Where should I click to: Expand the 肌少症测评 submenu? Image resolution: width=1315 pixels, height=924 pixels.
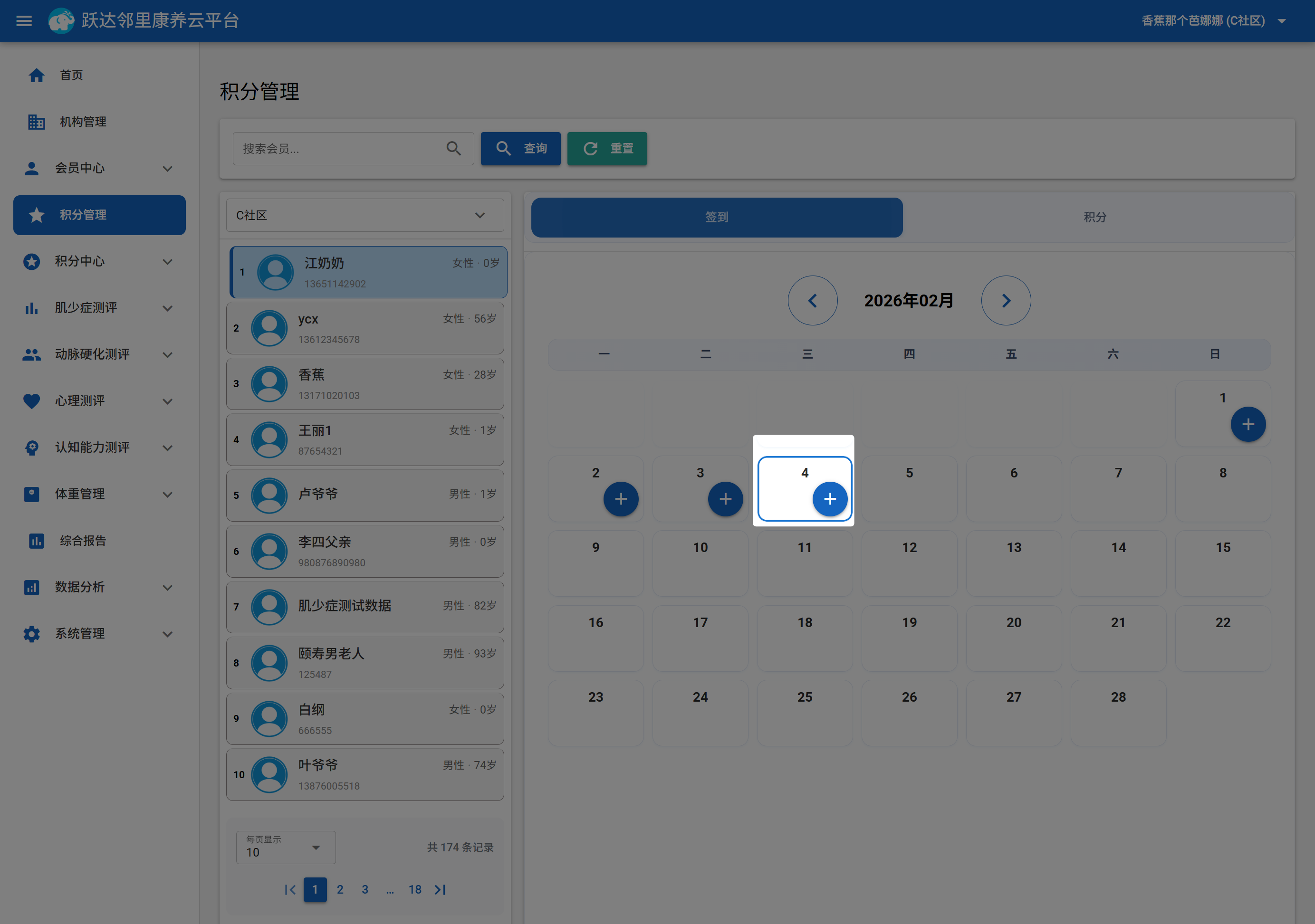167,308
